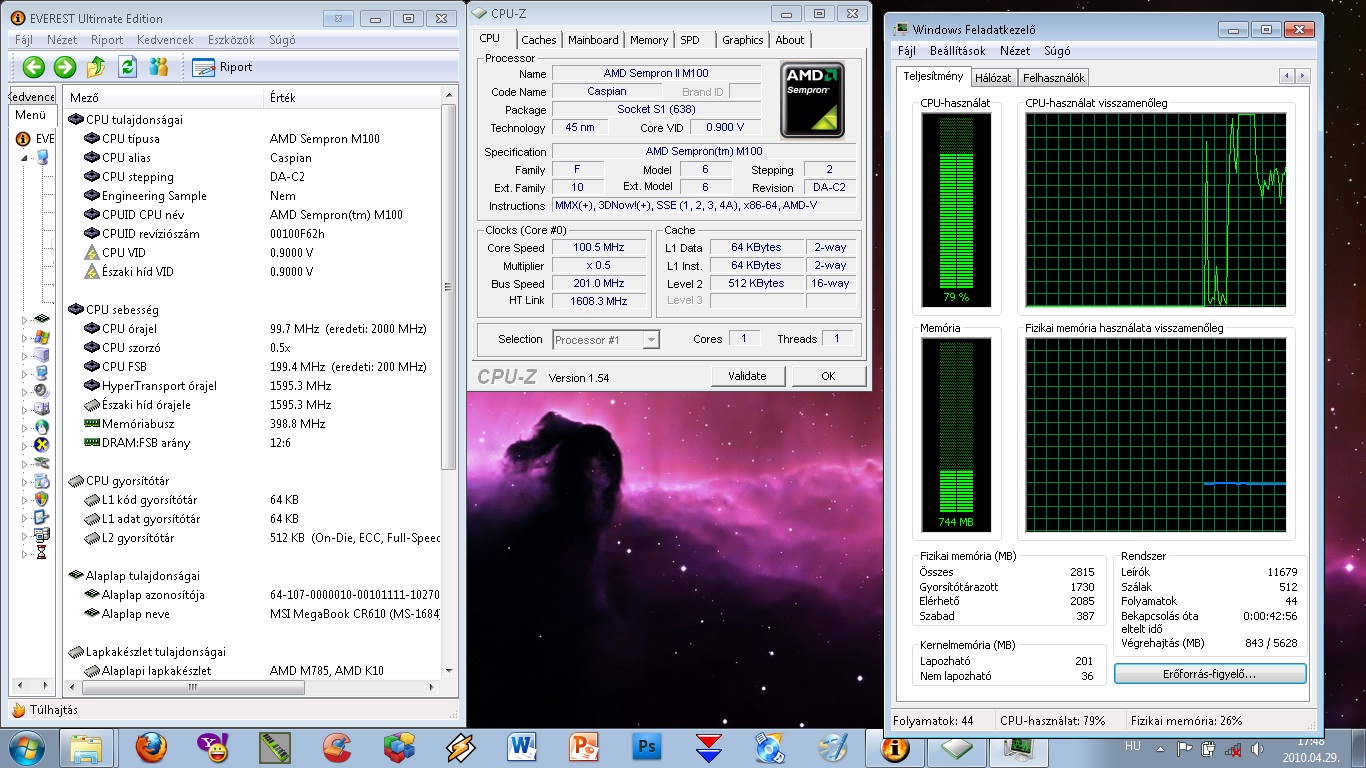Select the computer icon node in EVEREST tree
Screen dimensions: 1366x768
[43, 157]
